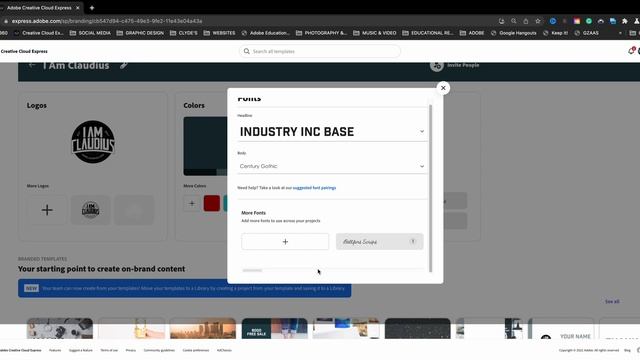The height and width of the screenshot is (360, 640).
Task: Select the script font tile in More Fonts
Action: coord(379,242)
